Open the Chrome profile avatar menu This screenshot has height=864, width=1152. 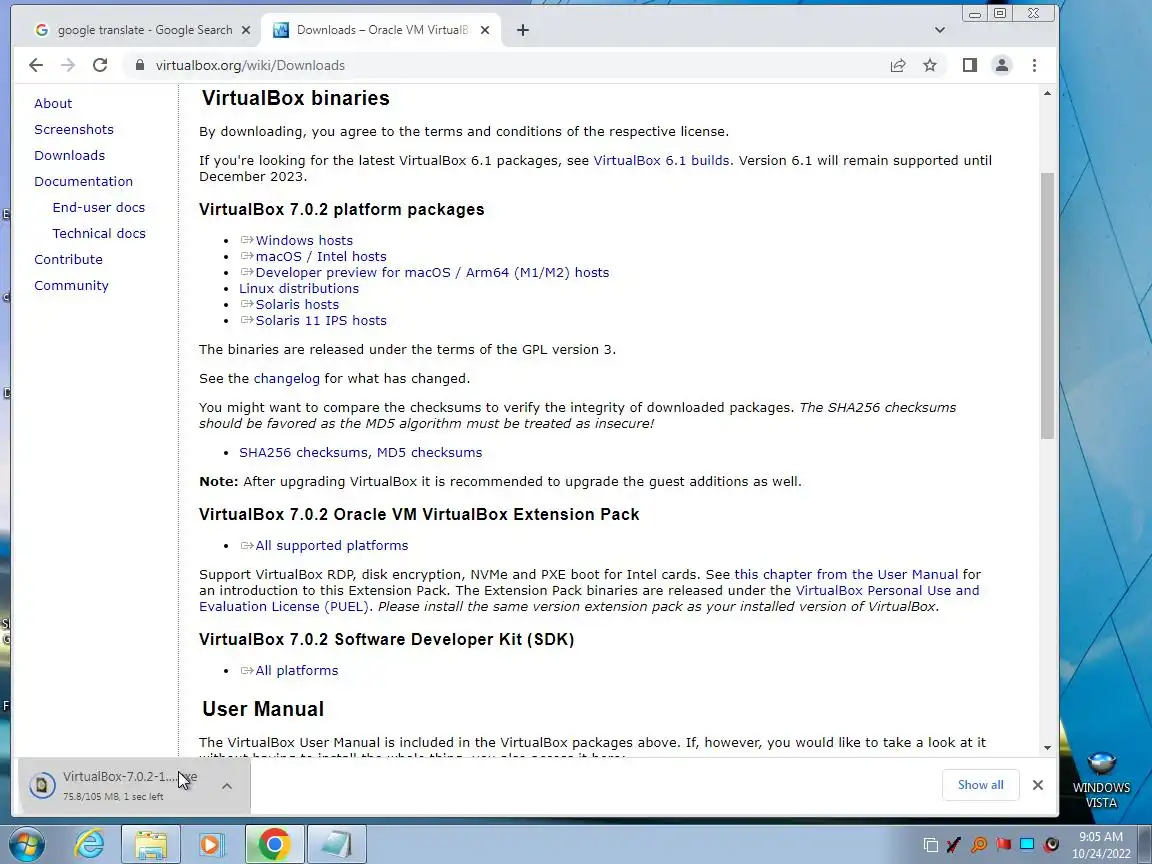point(1001,65)
